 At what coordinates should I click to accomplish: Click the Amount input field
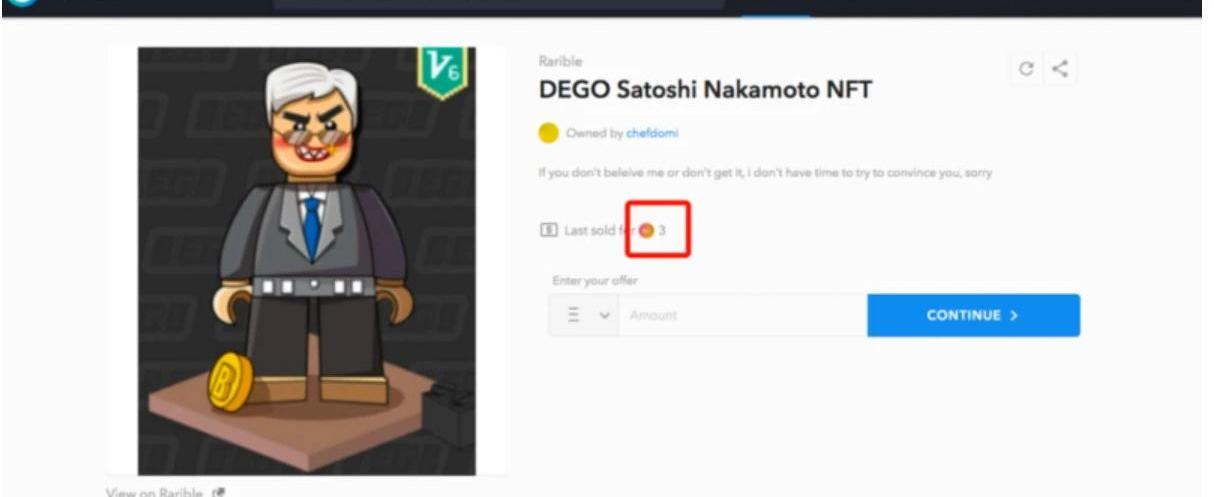click(x=742, y=315)
